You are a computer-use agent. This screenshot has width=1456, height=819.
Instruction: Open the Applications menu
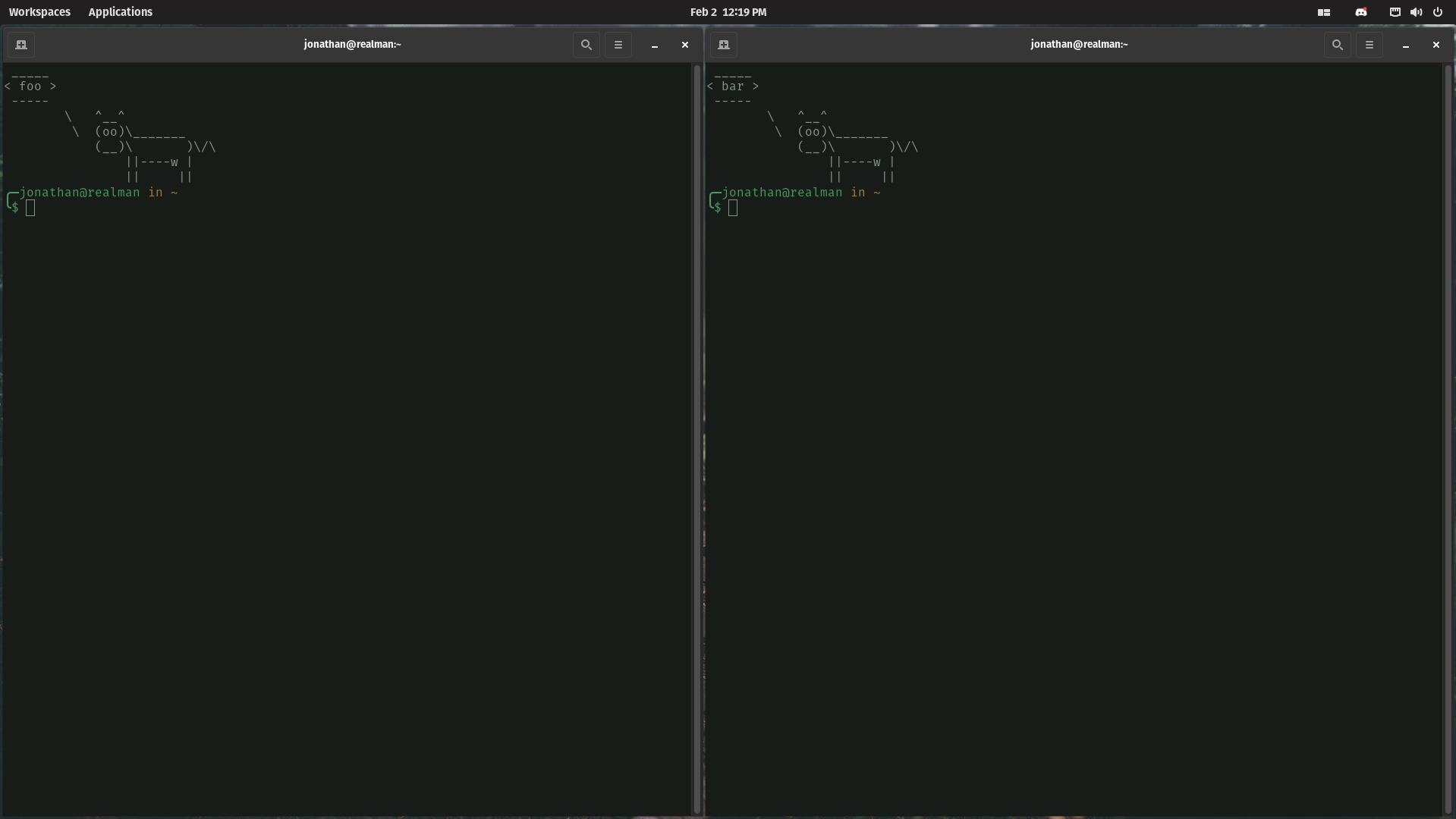pos(120,11)
